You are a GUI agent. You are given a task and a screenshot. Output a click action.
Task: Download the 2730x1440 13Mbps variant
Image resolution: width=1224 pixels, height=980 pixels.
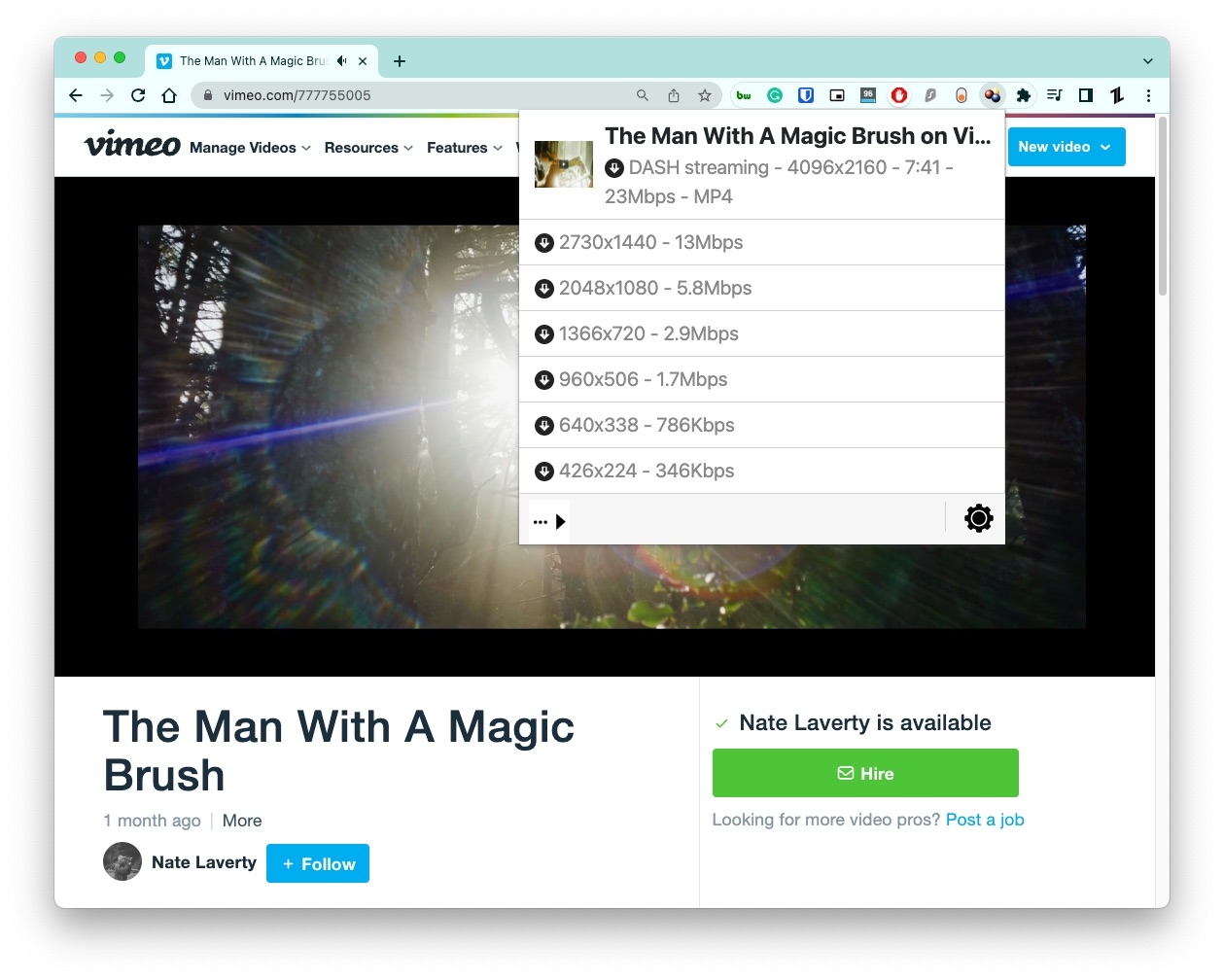pos(761,242)
